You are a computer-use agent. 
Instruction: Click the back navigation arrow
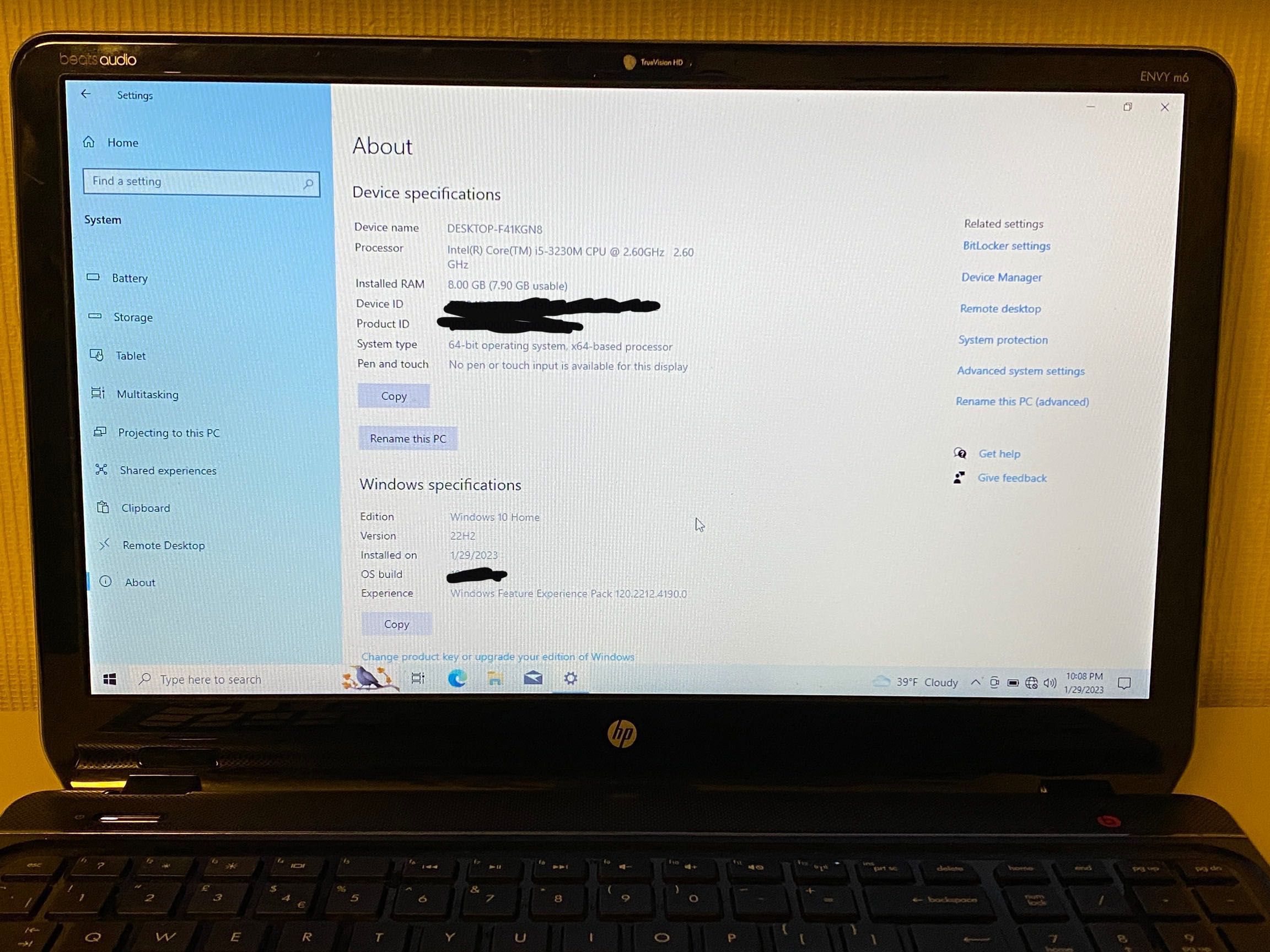tap(87, 94)
